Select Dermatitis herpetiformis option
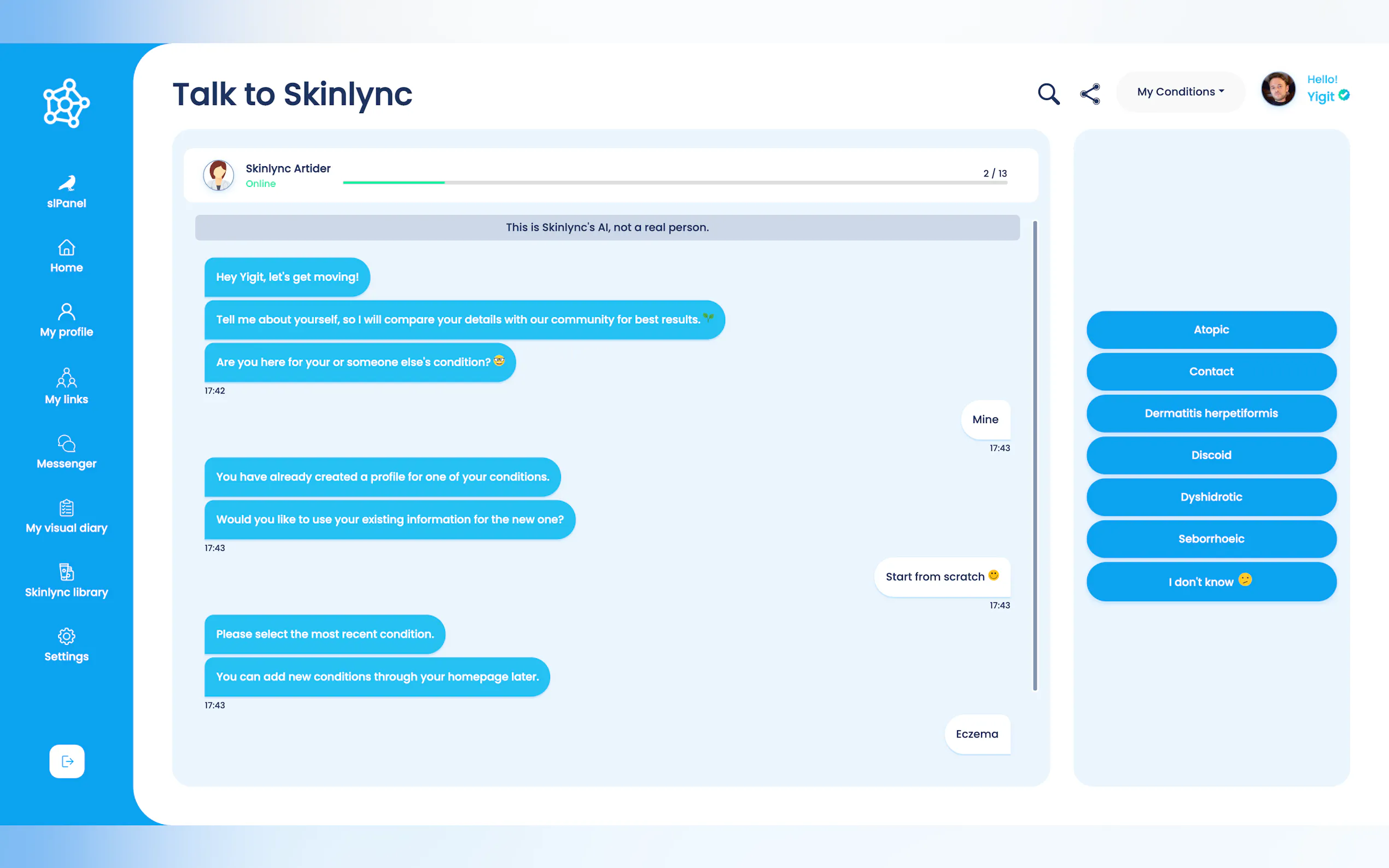 (x=1211, y=413)
